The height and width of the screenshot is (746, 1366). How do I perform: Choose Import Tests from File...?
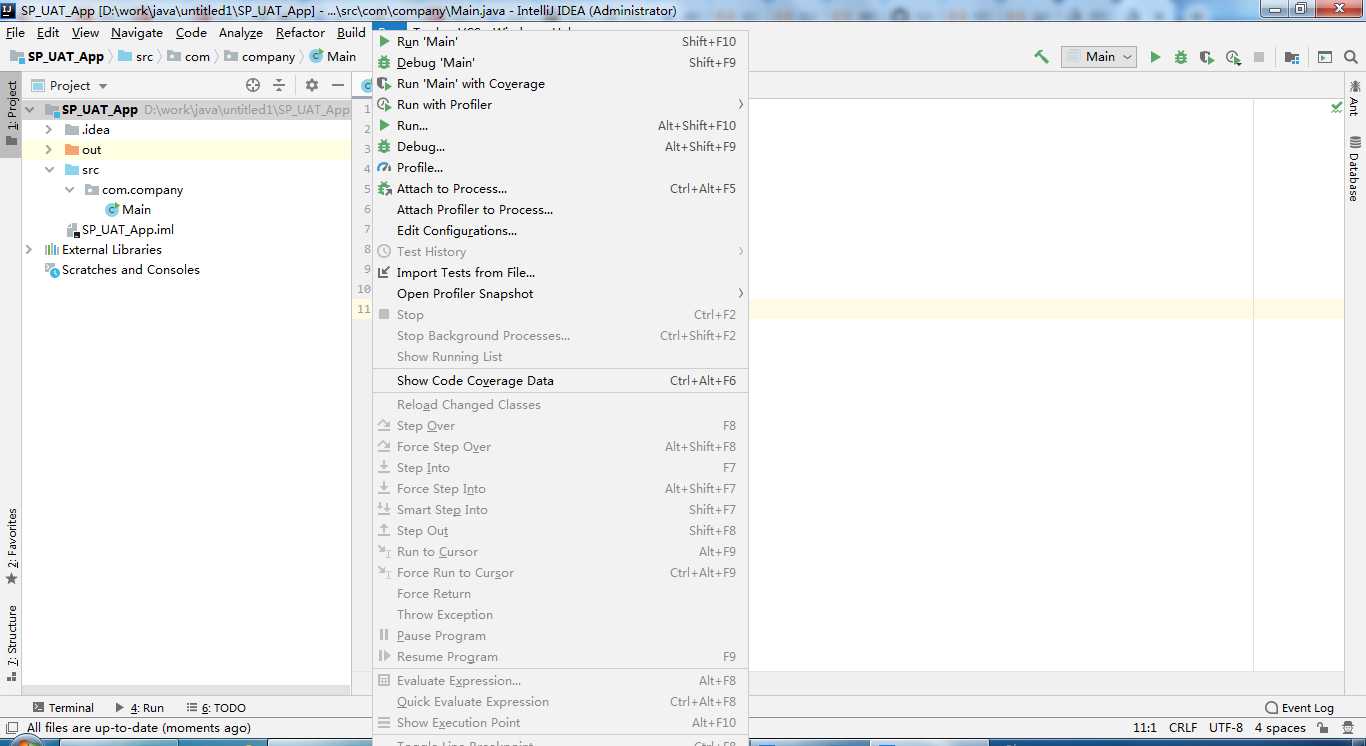(x=560, y=272)
